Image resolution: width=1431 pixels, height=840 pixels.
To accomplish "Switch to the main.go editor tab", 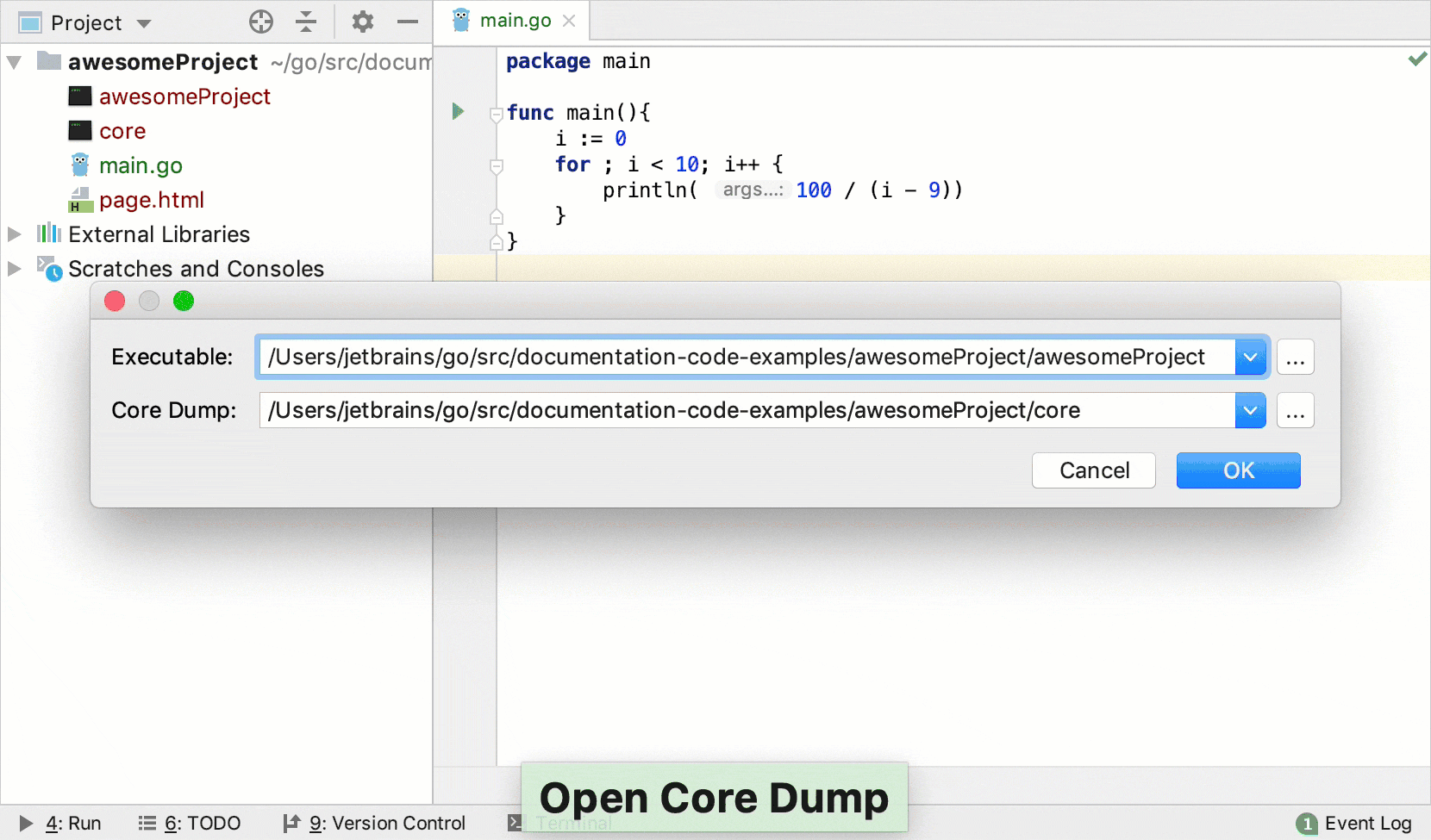I will (x=512, y=21).
